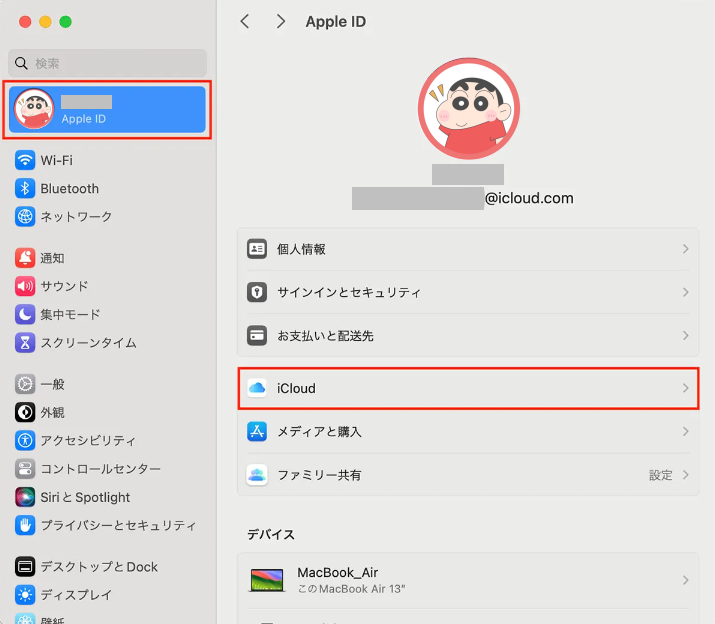Expand ファミリー共有 row chevron
715x624 pixels.
tap(685, 475)
